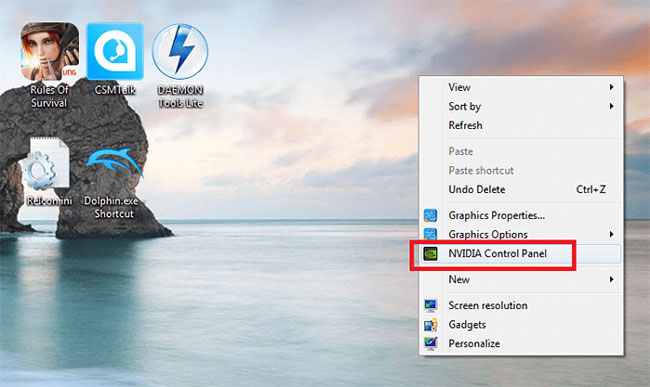
Task: Click the "RelconIni" label text
Action: pos(49,201)
